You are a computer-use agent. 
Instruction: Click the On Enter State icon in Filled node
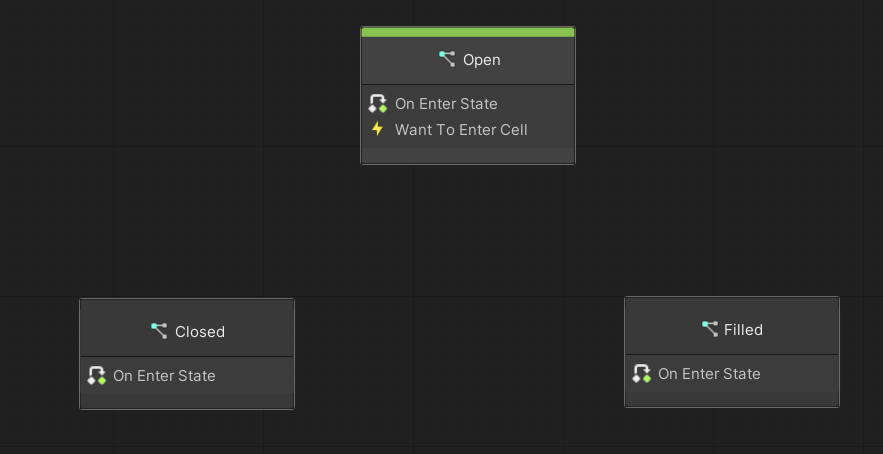coord(641,374)
